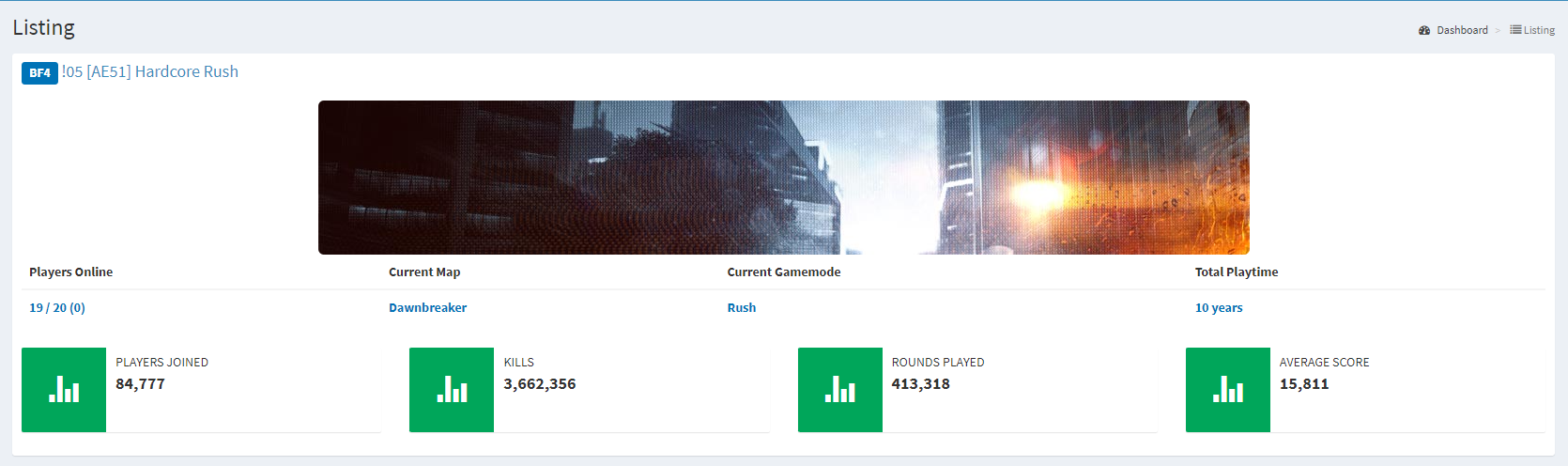Screen dimensions: 1568x466
Task: Click the 413,318 rounds played value
Action: pyautogui.click(x=921, y=383)
